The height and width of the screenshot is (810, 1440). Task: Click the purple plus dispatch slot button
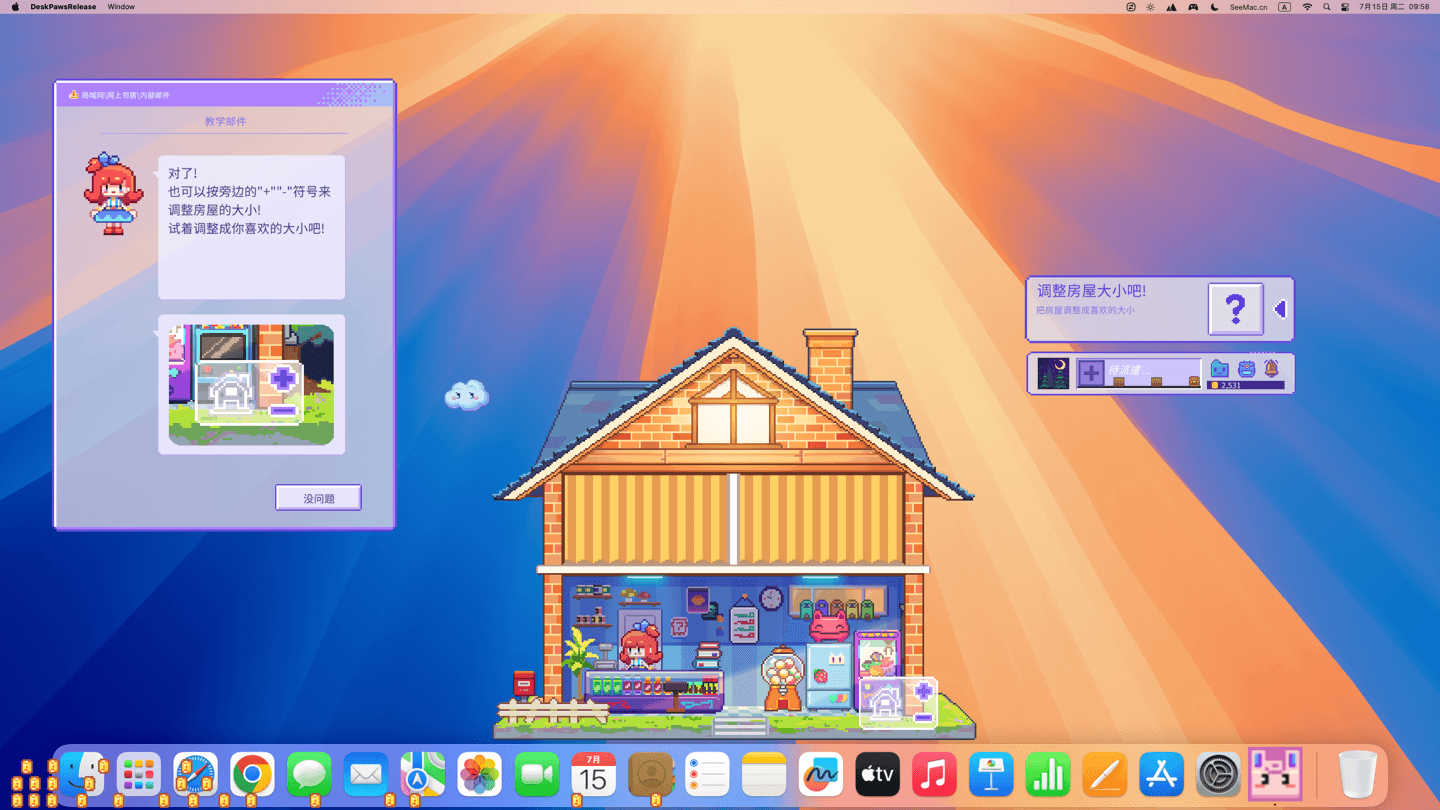point(1091,373)
